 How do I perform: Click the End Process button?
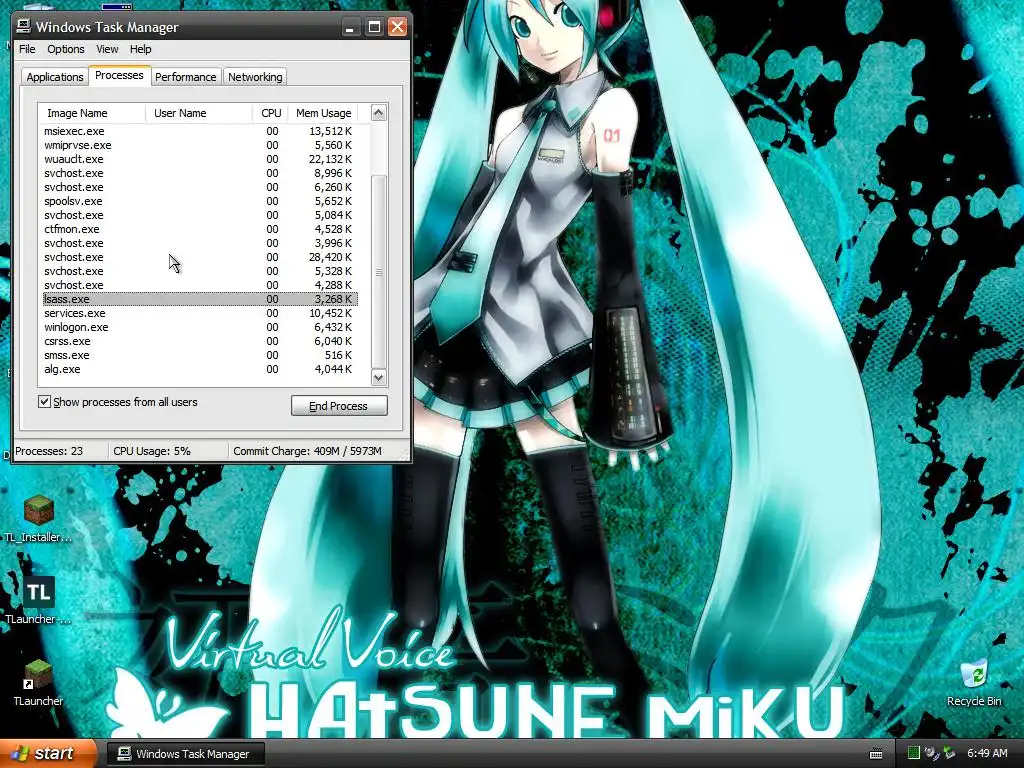[x=339, y=406]
